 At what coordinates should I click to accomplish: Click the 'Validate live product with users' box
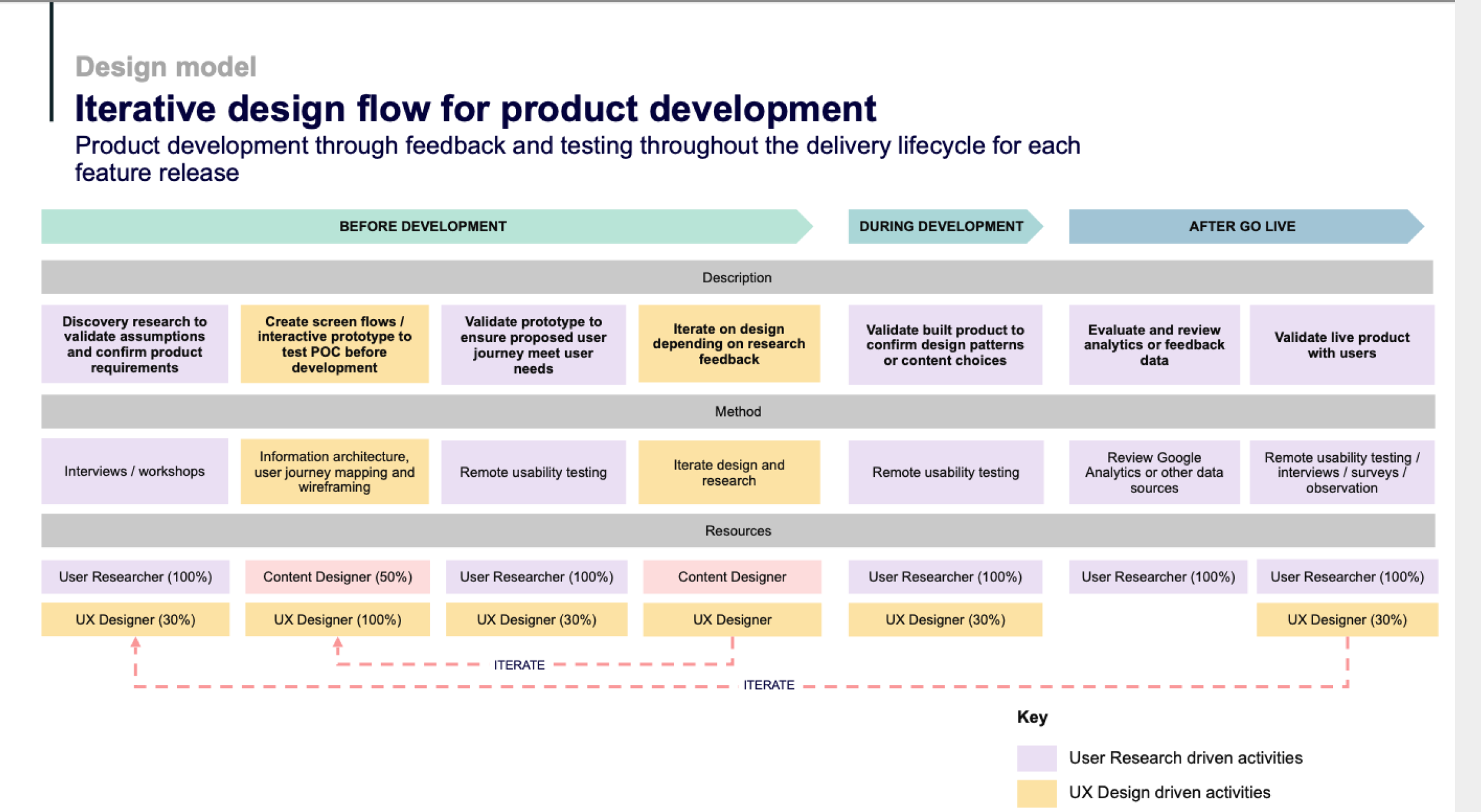click(1342, 344)
